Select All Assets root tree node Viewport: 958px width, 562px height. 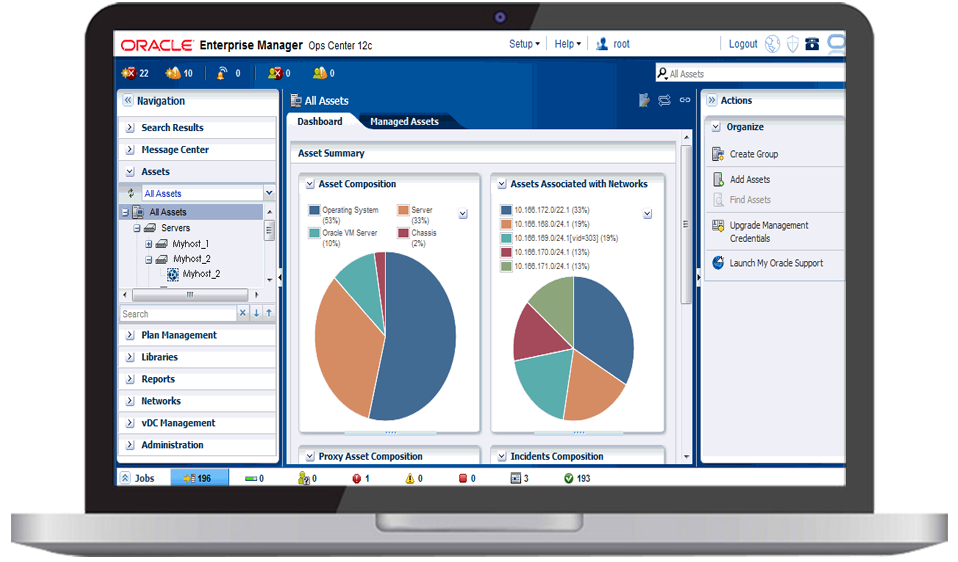click(167, 212)
